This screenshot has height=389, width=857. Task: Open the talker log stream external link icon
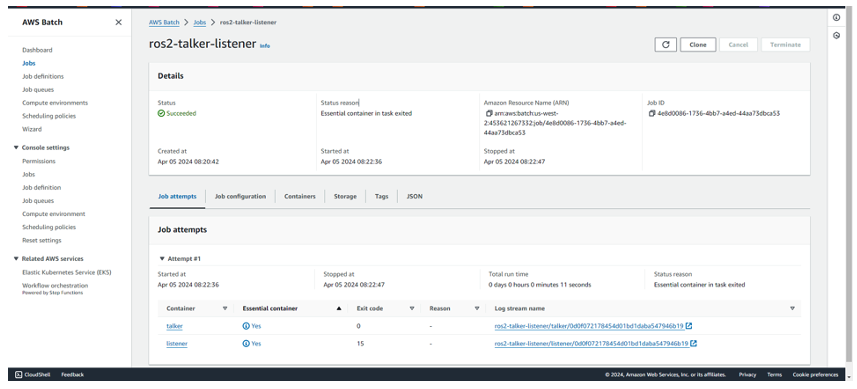pyautogui.click(x=689, y=326)
